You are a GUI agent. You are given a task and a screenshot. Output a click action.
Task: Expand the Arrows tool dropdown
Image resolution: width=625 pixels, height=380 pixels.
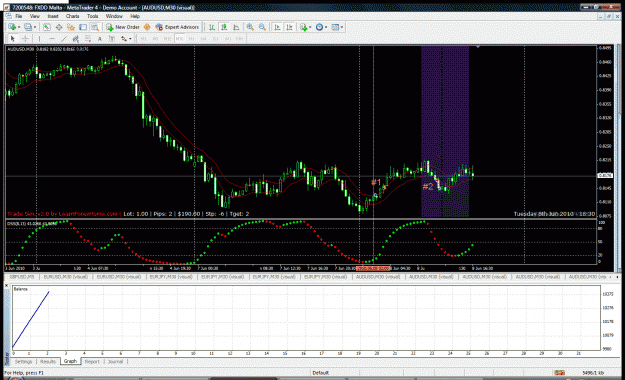click(x=130, y=39)
